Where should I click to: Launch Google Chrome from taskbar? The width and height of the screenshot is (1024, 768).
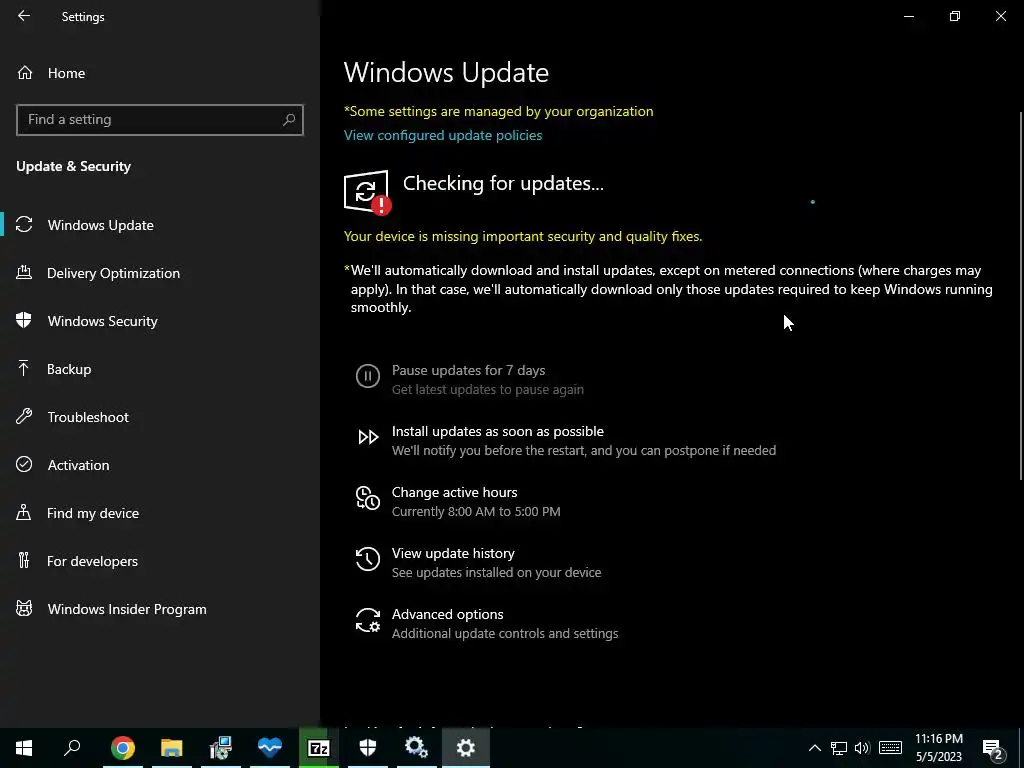tap(123, 747)
